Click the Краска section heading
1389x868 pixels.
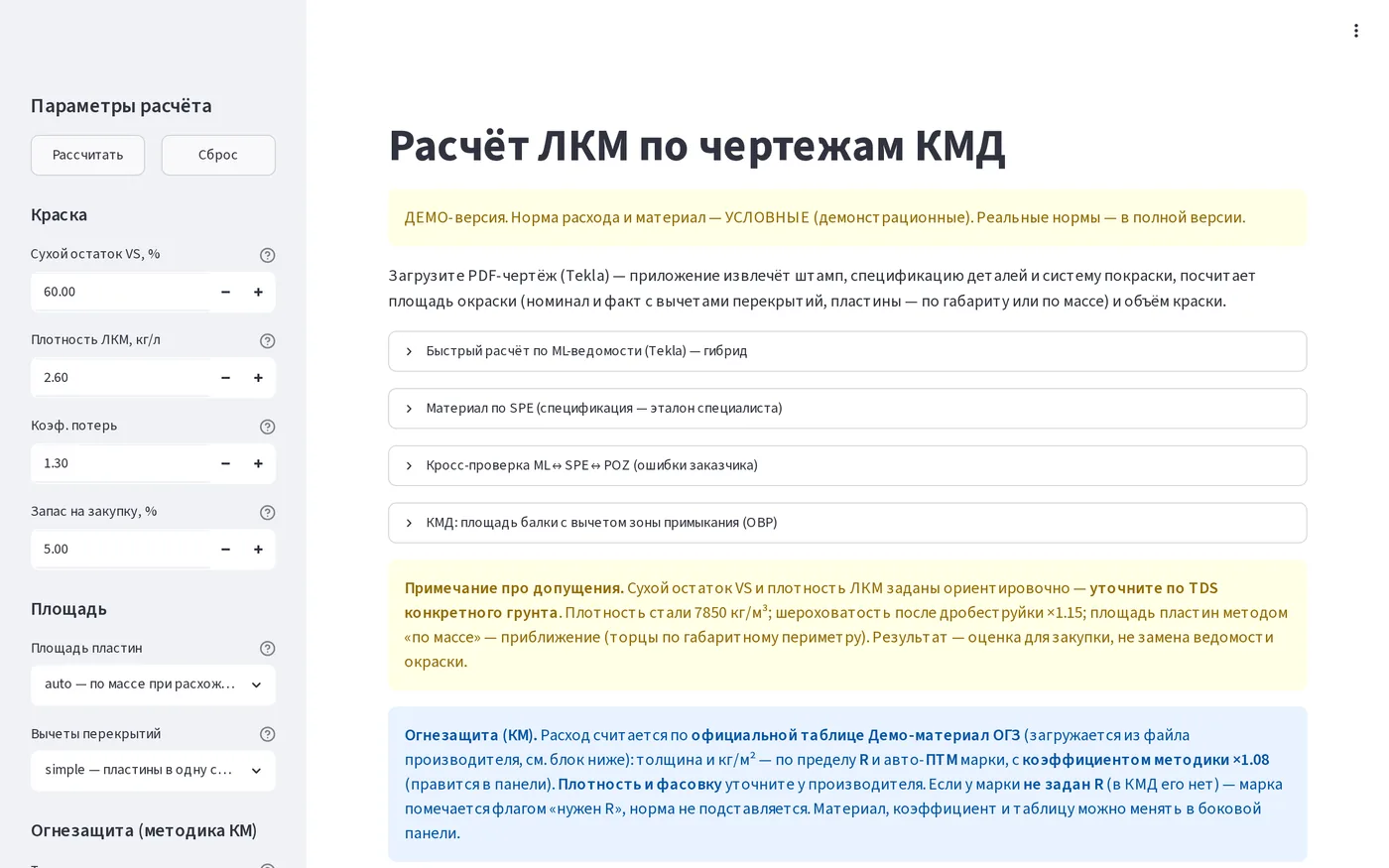[x=59, y=215]
